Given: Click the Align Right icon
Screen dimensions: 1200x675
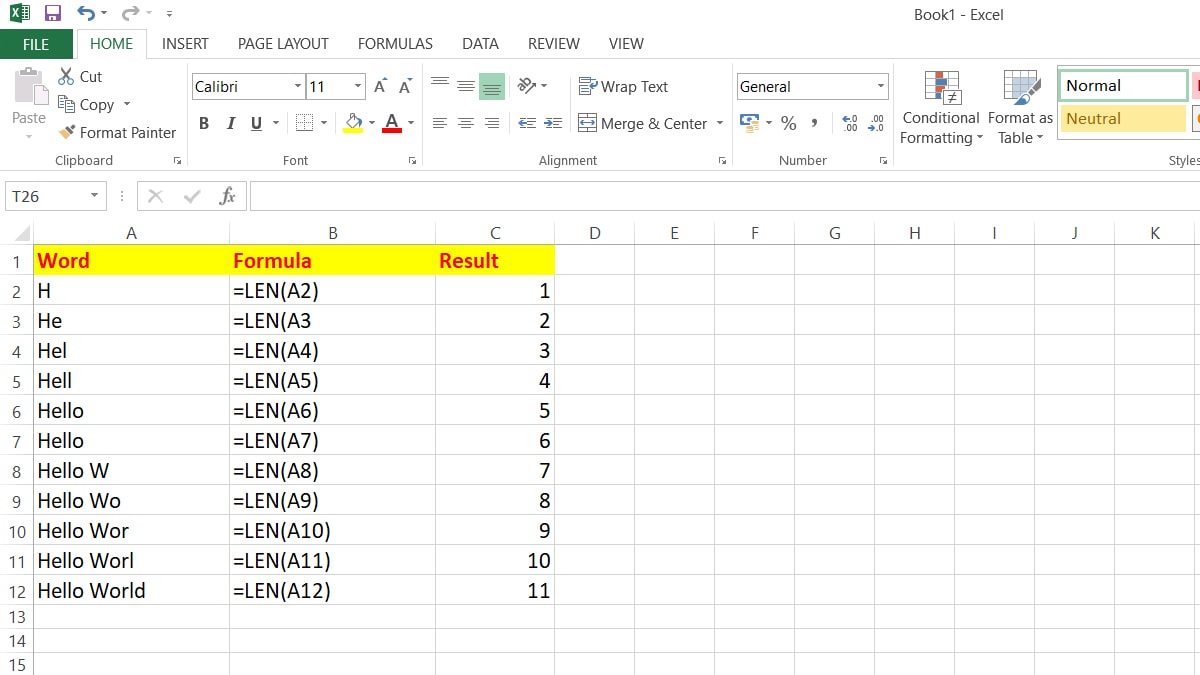Looking at the screenshot, I should [492, 123].
